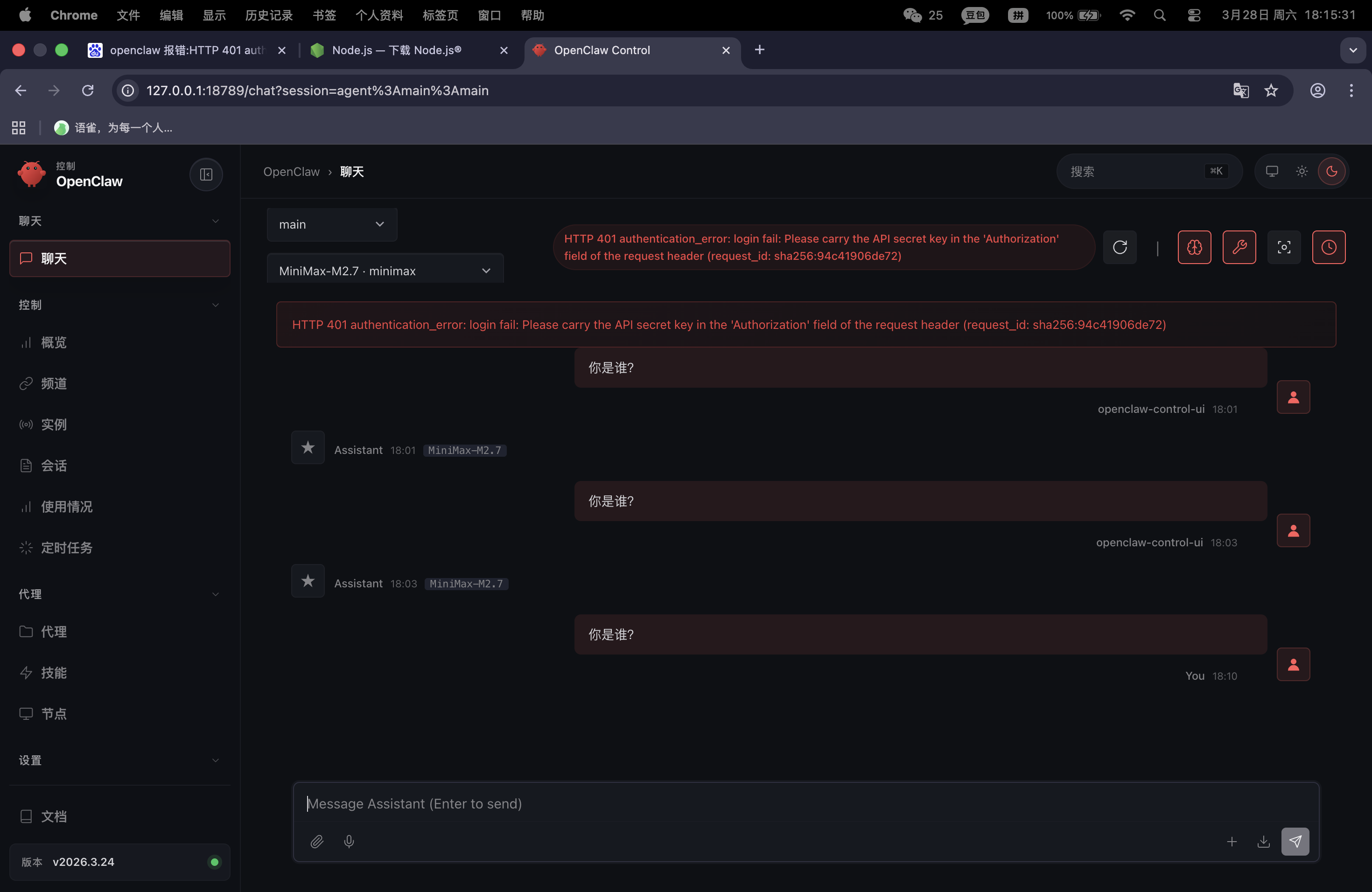This screenshot has height=892, width=1372.
Task: Export chat with download icon
Action: click(1263, 841)
